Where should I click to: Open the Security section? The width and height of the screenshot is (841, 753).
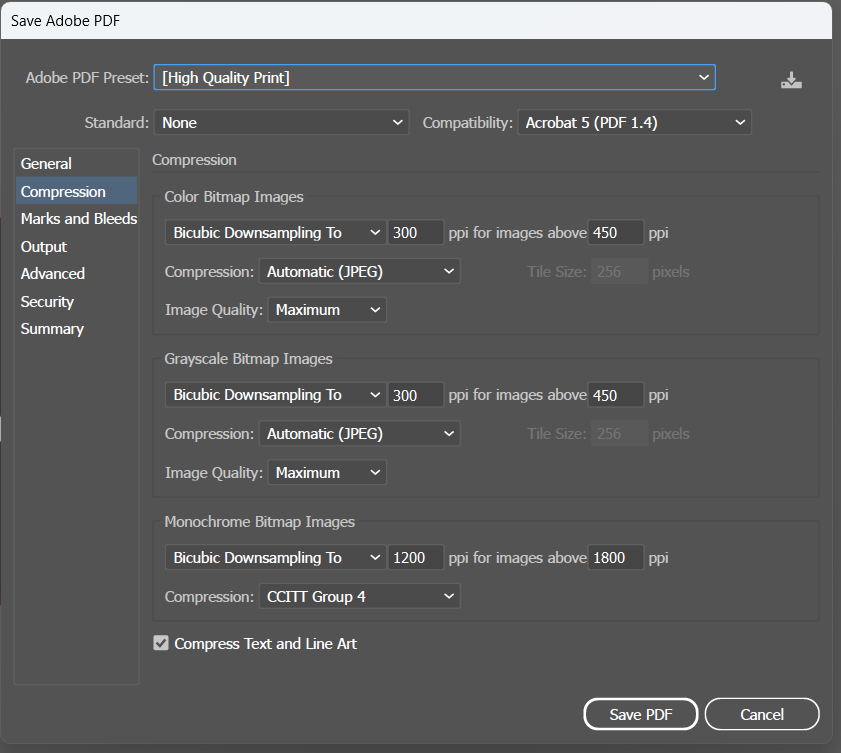pos(48,301)
